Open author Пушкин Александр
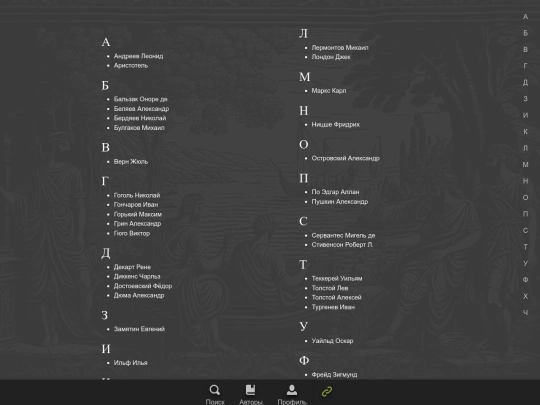 tap(340, 201)
